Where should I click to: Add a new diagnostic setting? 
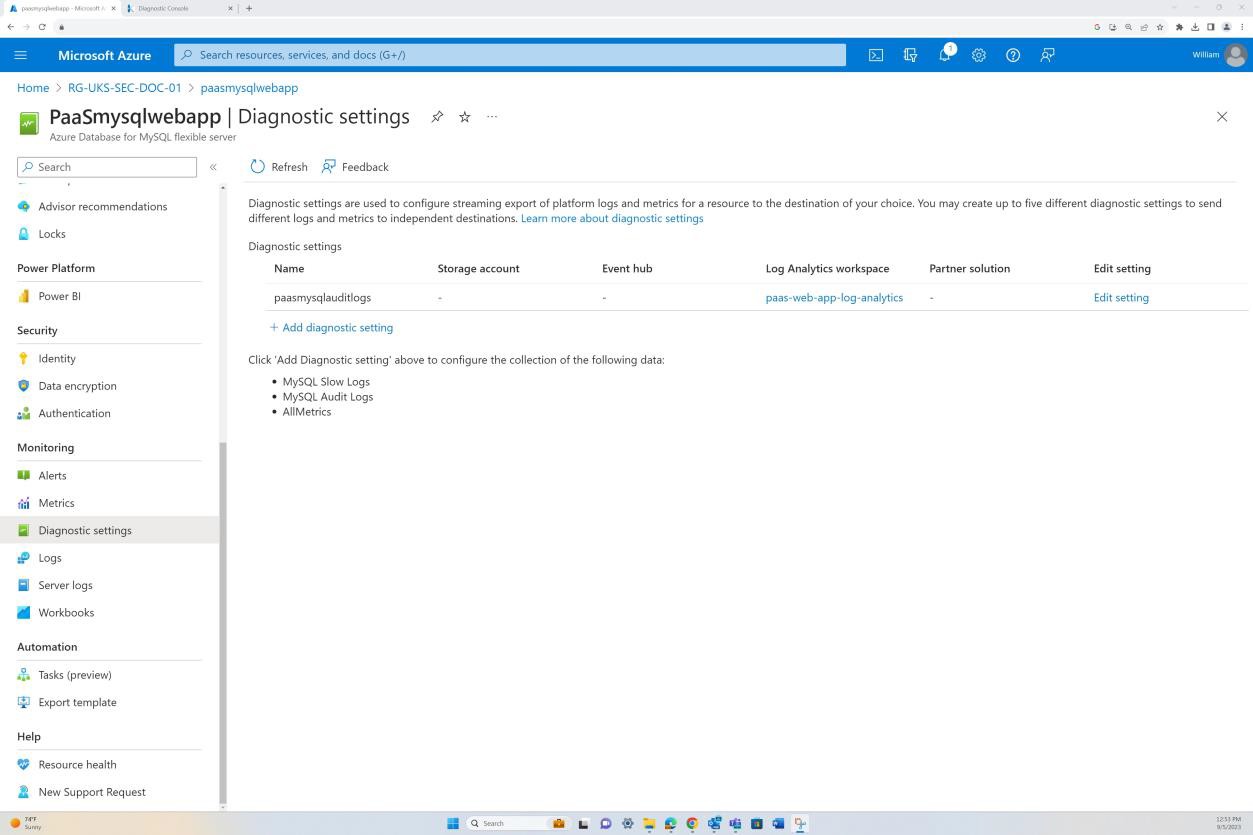[331, 327]
